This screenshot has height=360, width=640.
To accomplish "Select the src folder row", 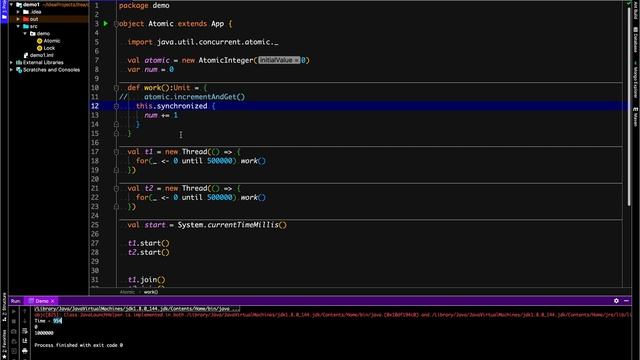I will pyautogui.click(x=48, y=26).
